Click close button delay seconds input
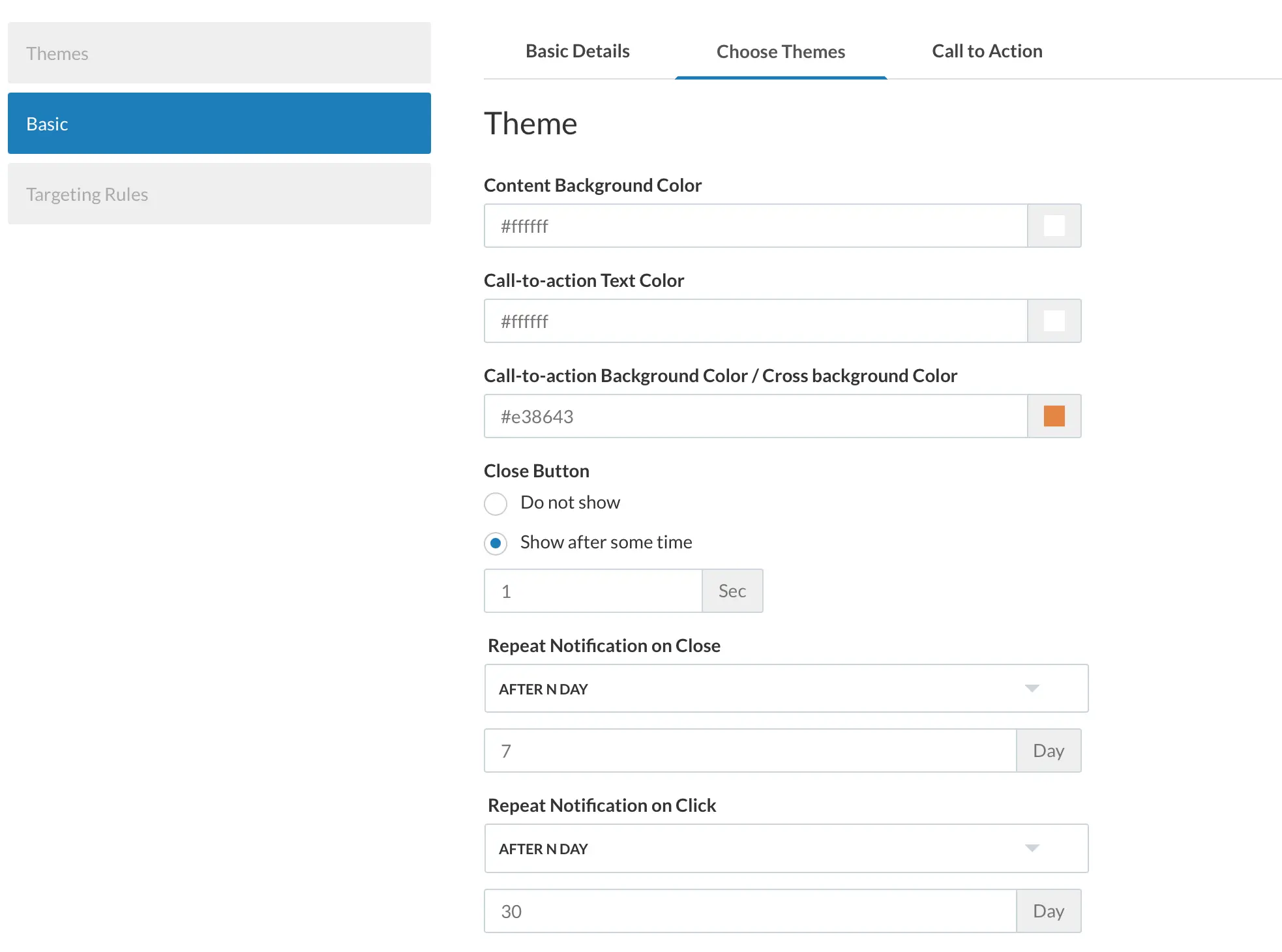The height and width of the screenshot is (952, 1282). (592, 591)
